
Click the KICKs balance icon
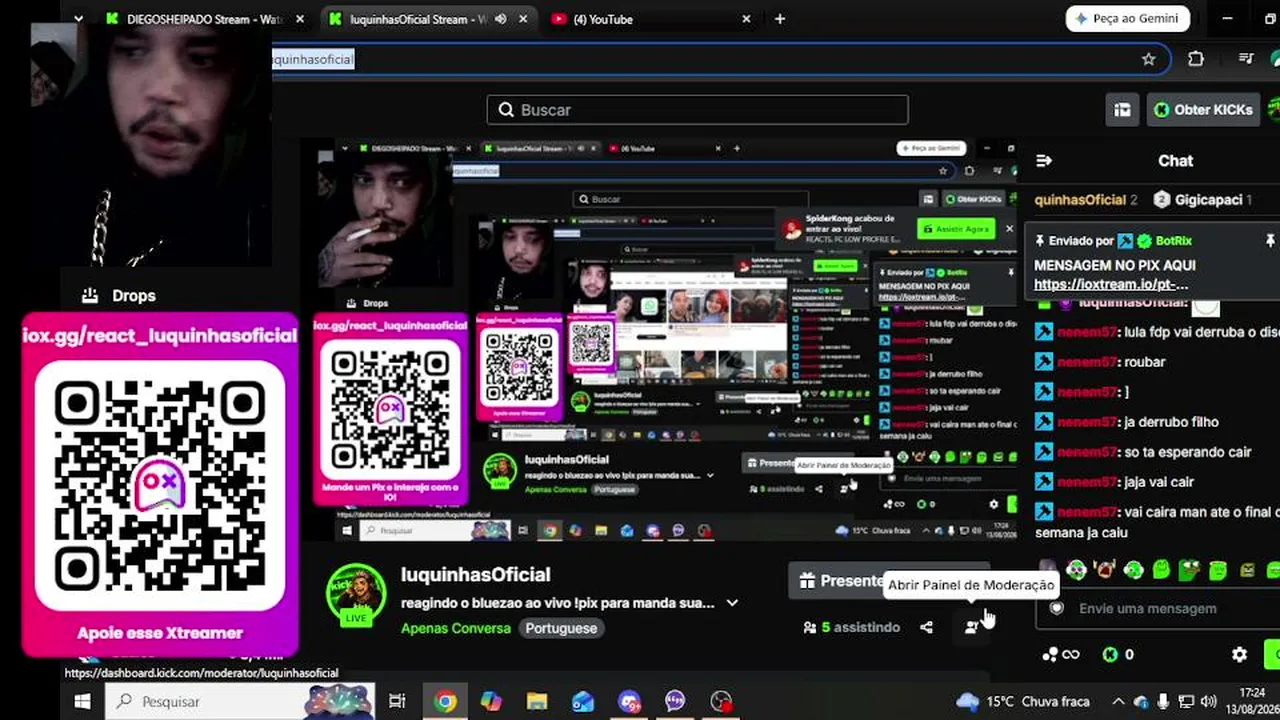1110,655
